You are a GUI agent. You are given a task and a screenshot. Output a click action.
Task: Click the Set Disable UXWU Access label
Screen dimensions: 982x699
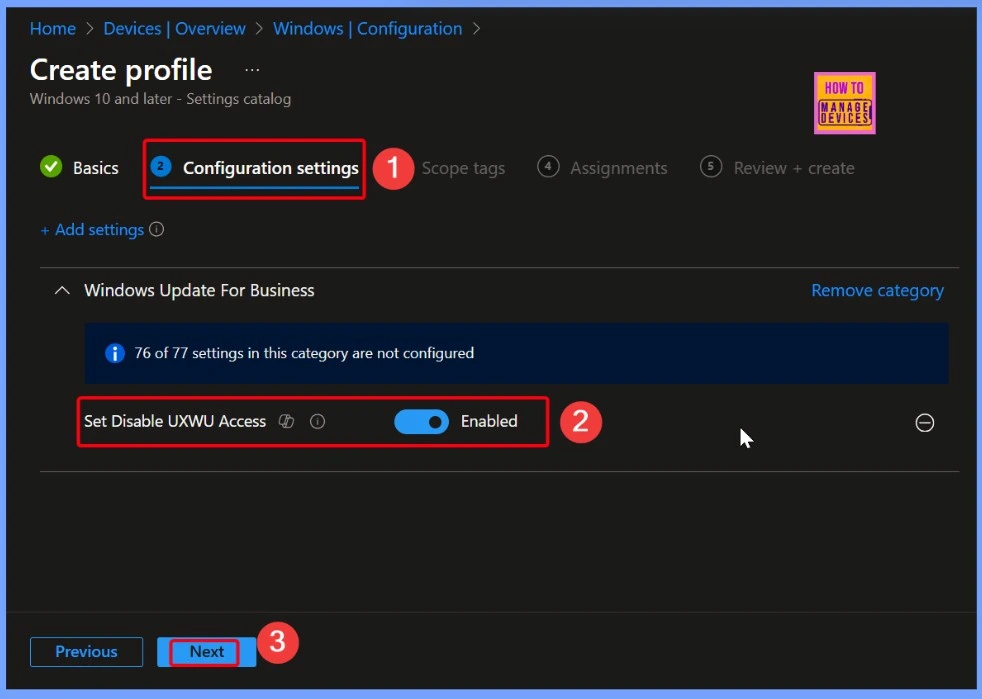pyautogui.click(x=175, y=422)
